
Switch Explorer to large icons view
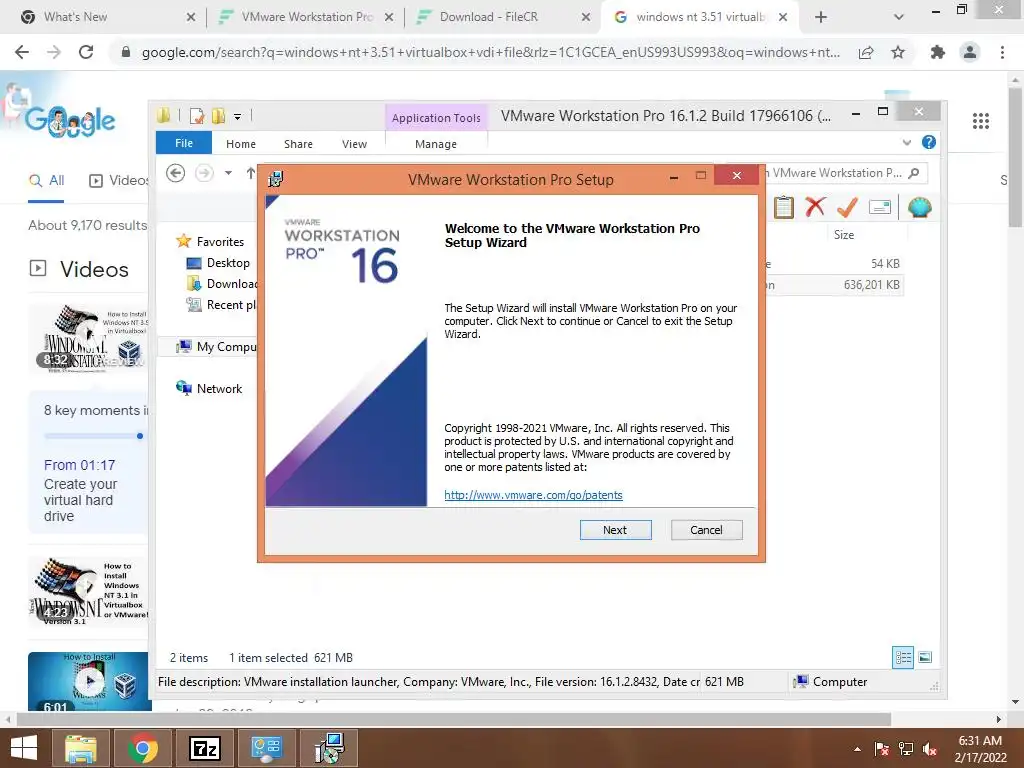pos(925,658)
